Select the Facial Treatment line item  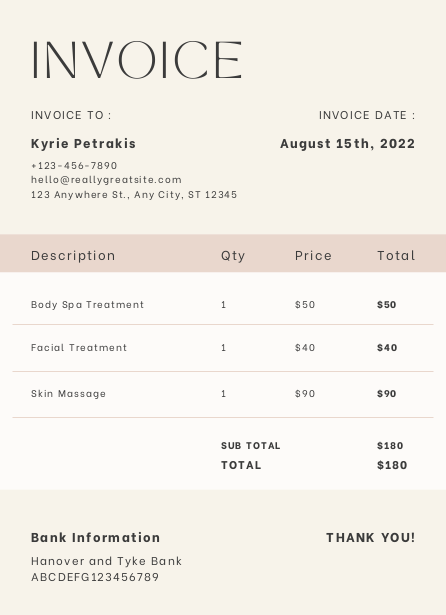tap(223, 348)
